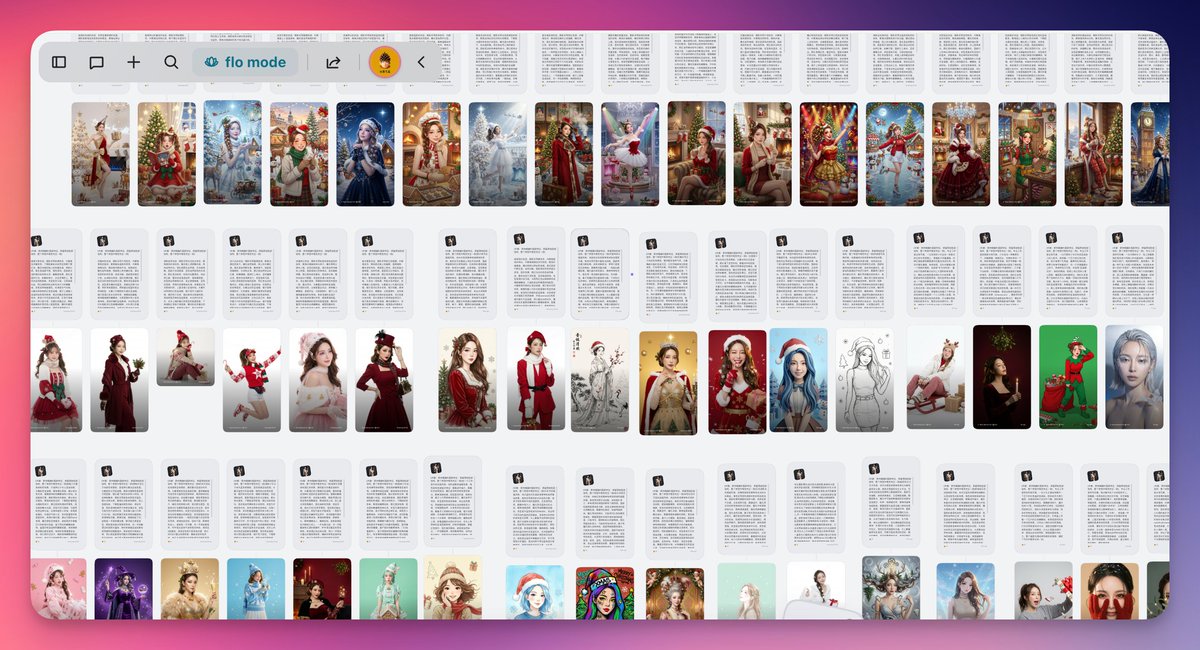Open the share arrow icon
This screenshot has width=1200, height=650.
(333, 62)
